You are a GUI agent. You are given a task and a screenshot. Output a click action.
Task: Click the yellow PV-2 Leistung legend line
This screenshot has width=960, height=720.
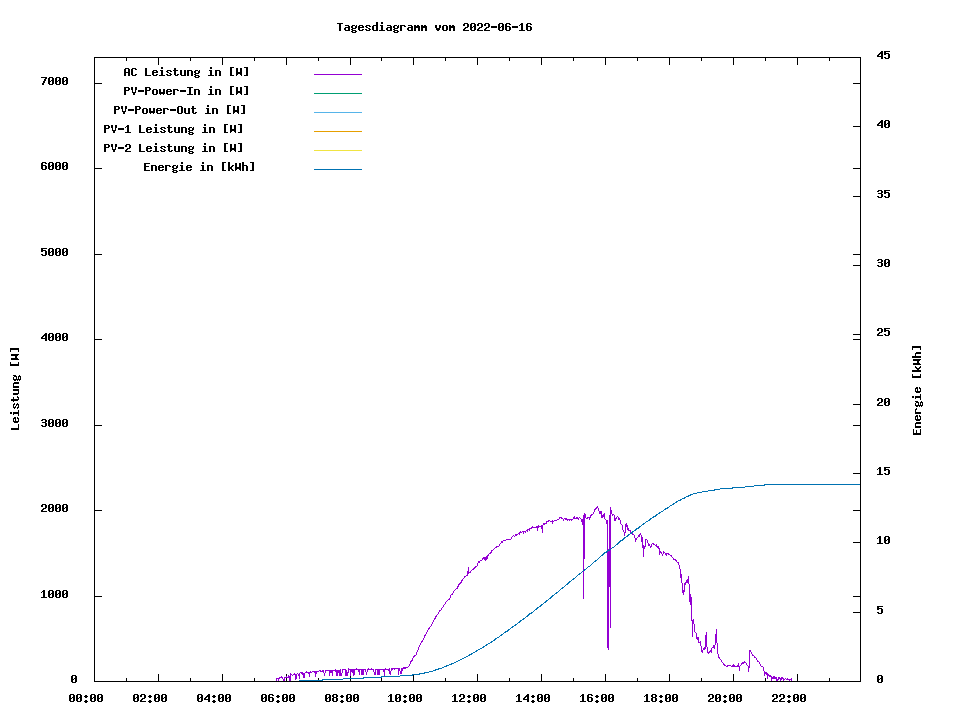(x=337, y=150)
